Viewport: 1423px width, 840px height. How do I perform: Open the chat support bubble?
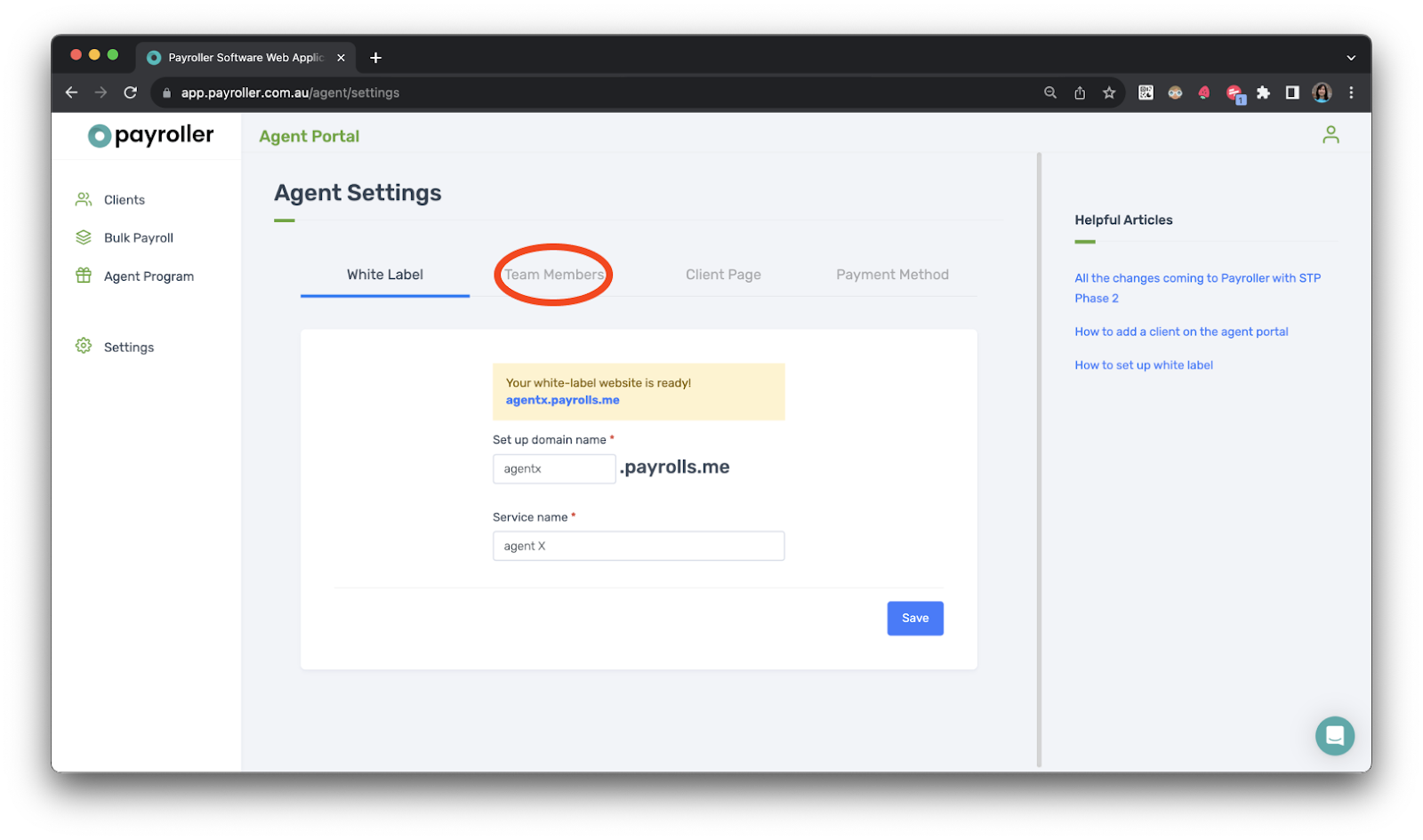[1334, 735]
